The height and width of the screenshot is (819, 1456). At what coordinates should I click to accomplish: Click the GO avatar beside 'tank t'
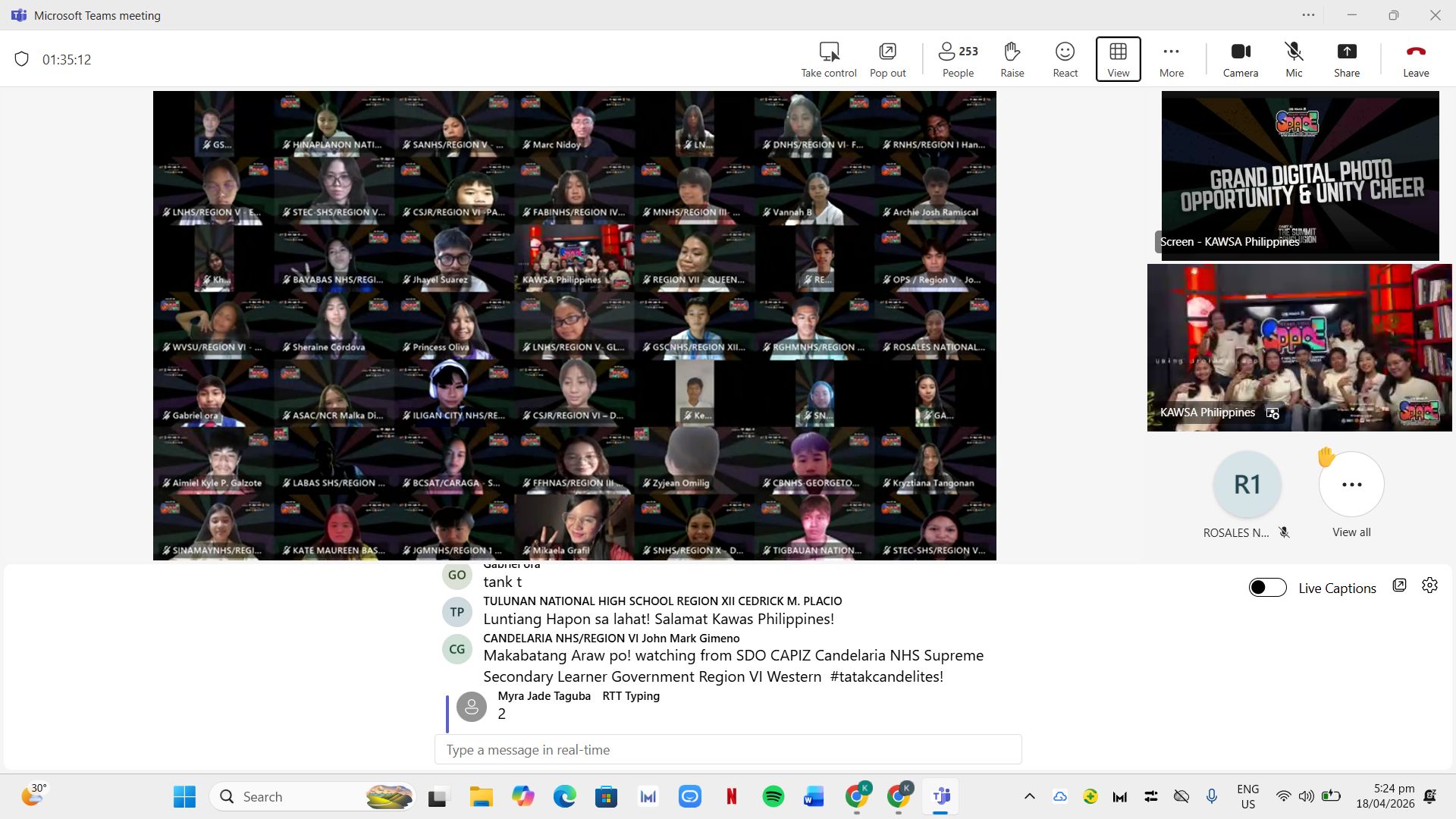pos(457,575)
